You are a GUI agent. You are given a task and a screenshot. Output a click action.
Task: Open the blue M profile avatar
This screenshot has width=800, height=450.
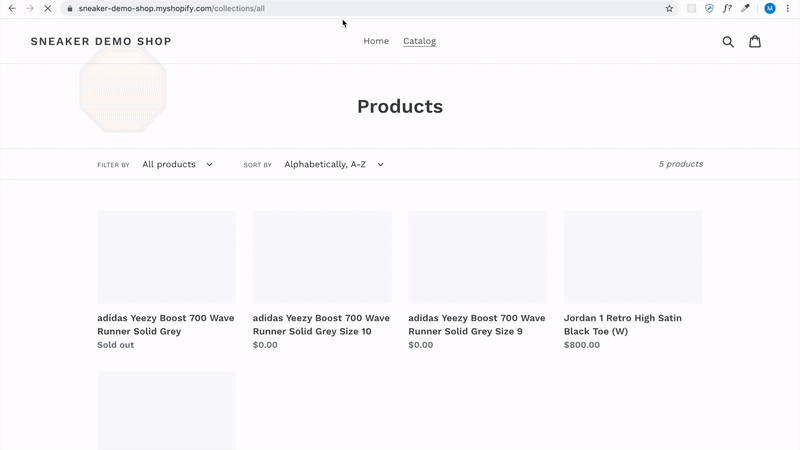click(x=769, y=9)
